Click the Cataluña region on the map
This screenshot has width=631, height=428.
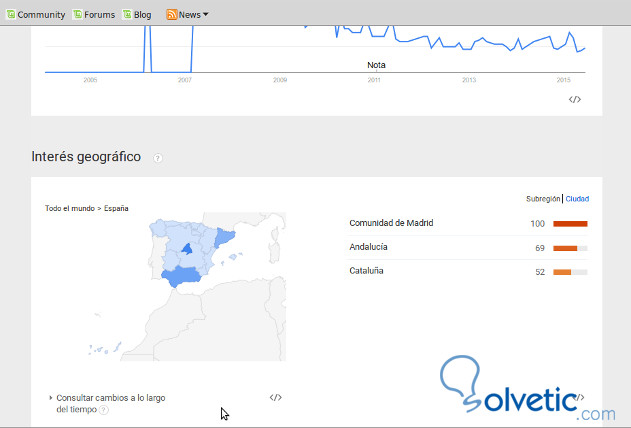(x=223, y=237)
